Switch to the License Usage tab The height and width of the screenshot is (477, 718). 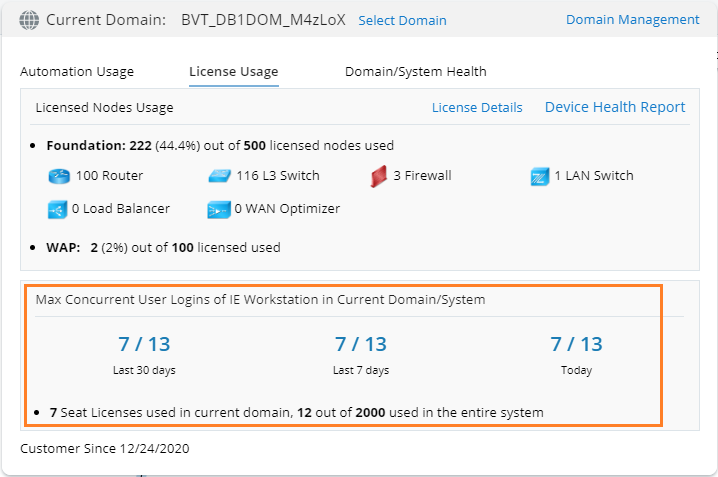(x=234, y=72)
